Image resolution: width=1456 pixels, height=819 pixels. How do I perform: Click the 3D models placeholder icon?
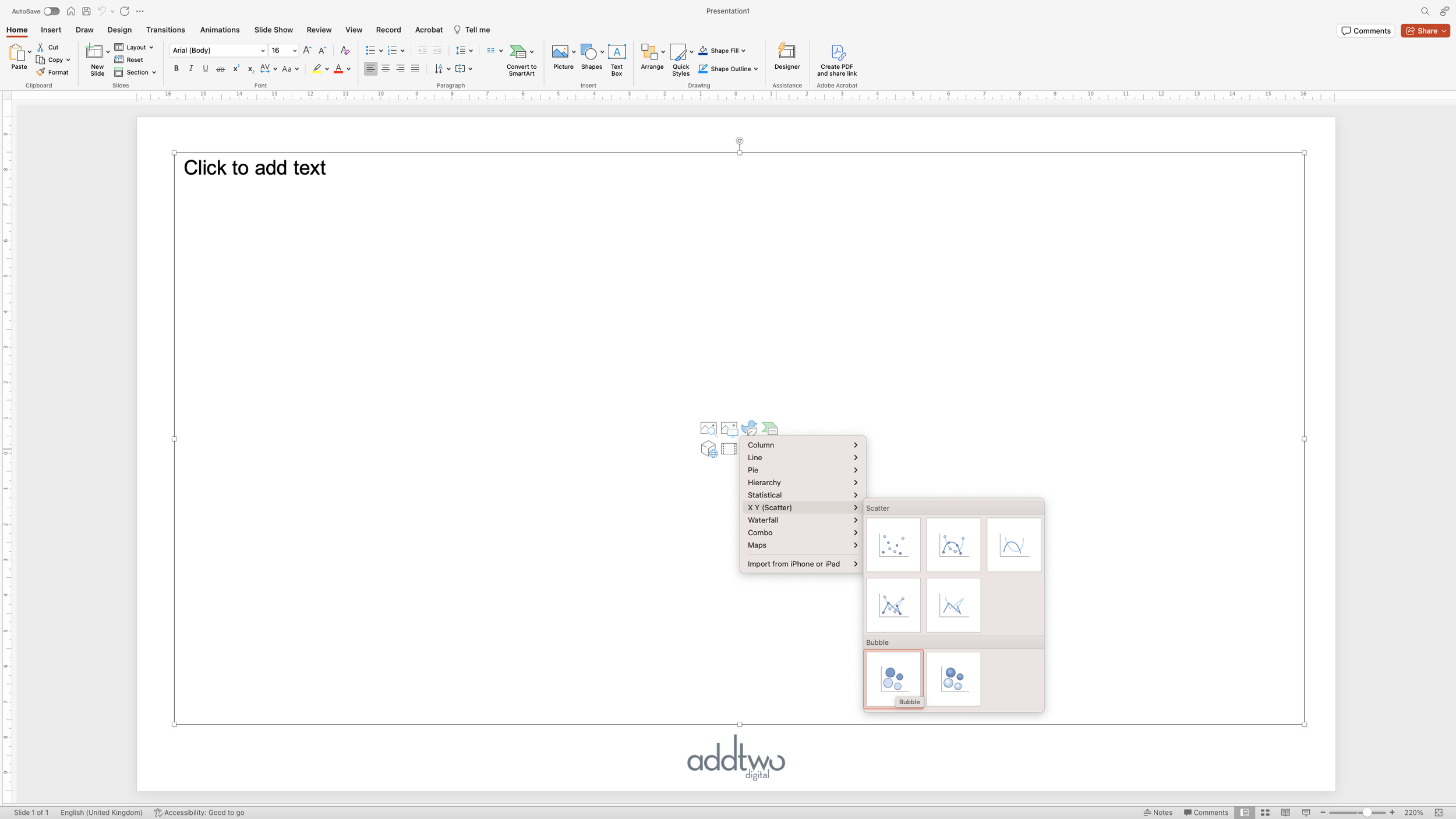(708, 449)
